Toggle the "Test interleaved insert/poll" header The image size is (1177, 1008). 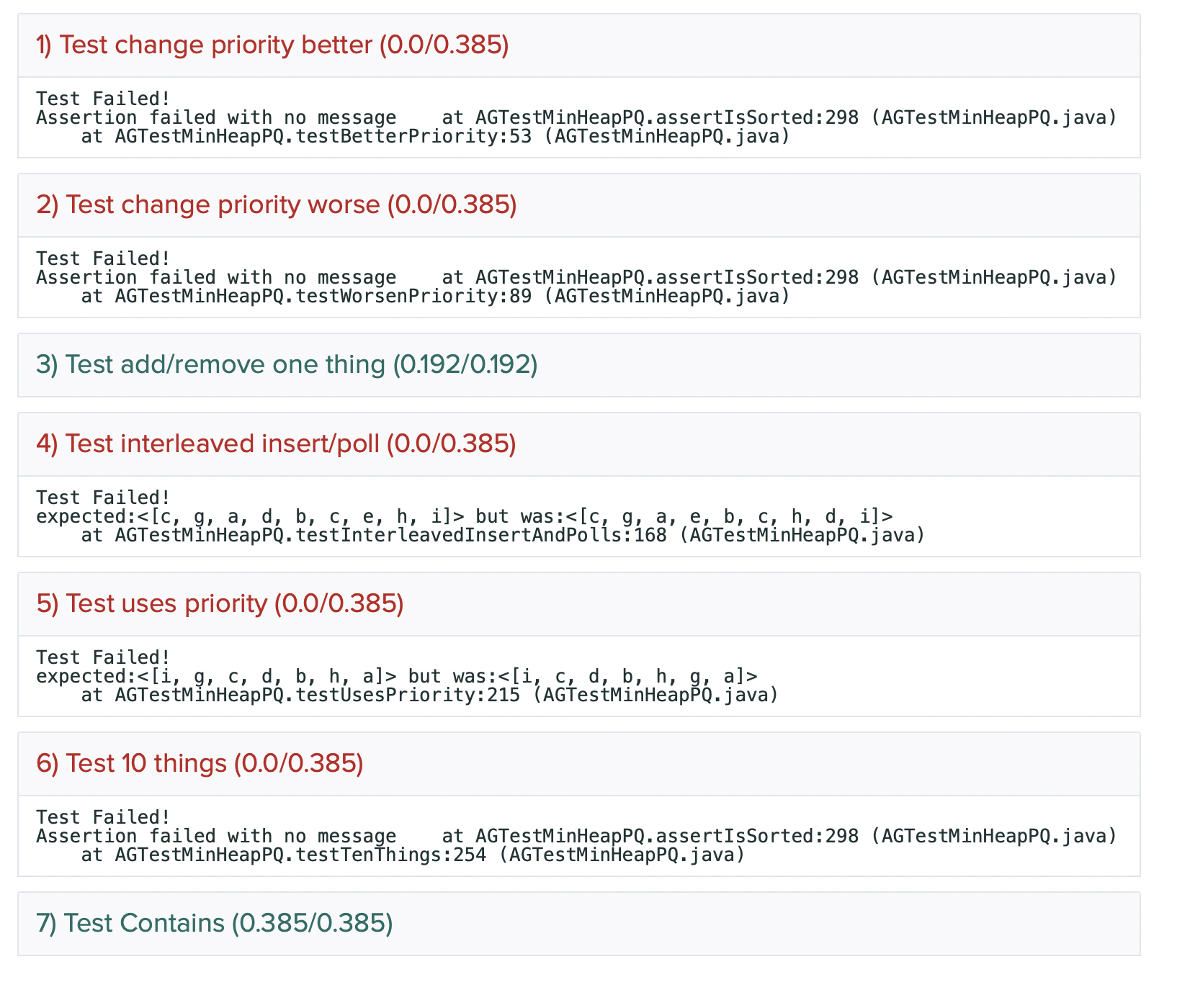click(x=276, y=444)
